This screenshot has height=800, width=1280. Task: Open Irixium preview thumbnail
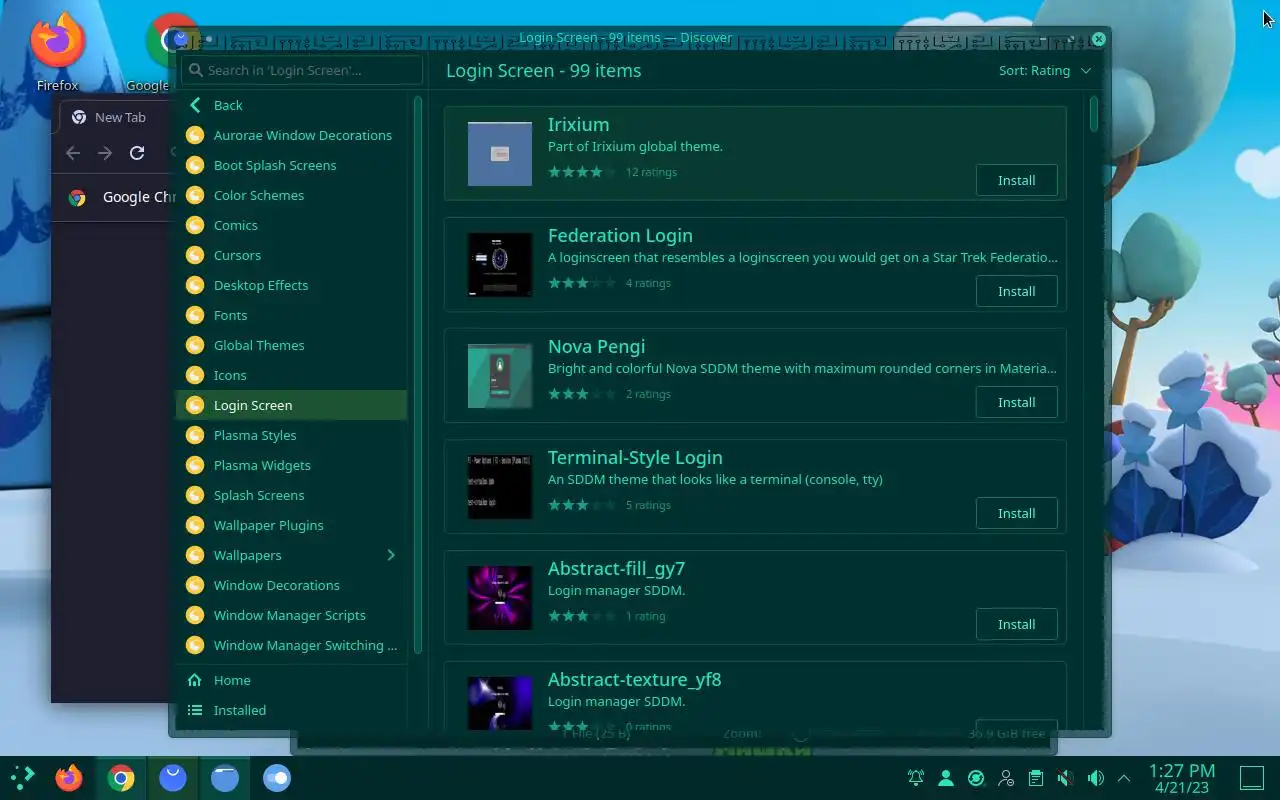click(500, 154)
